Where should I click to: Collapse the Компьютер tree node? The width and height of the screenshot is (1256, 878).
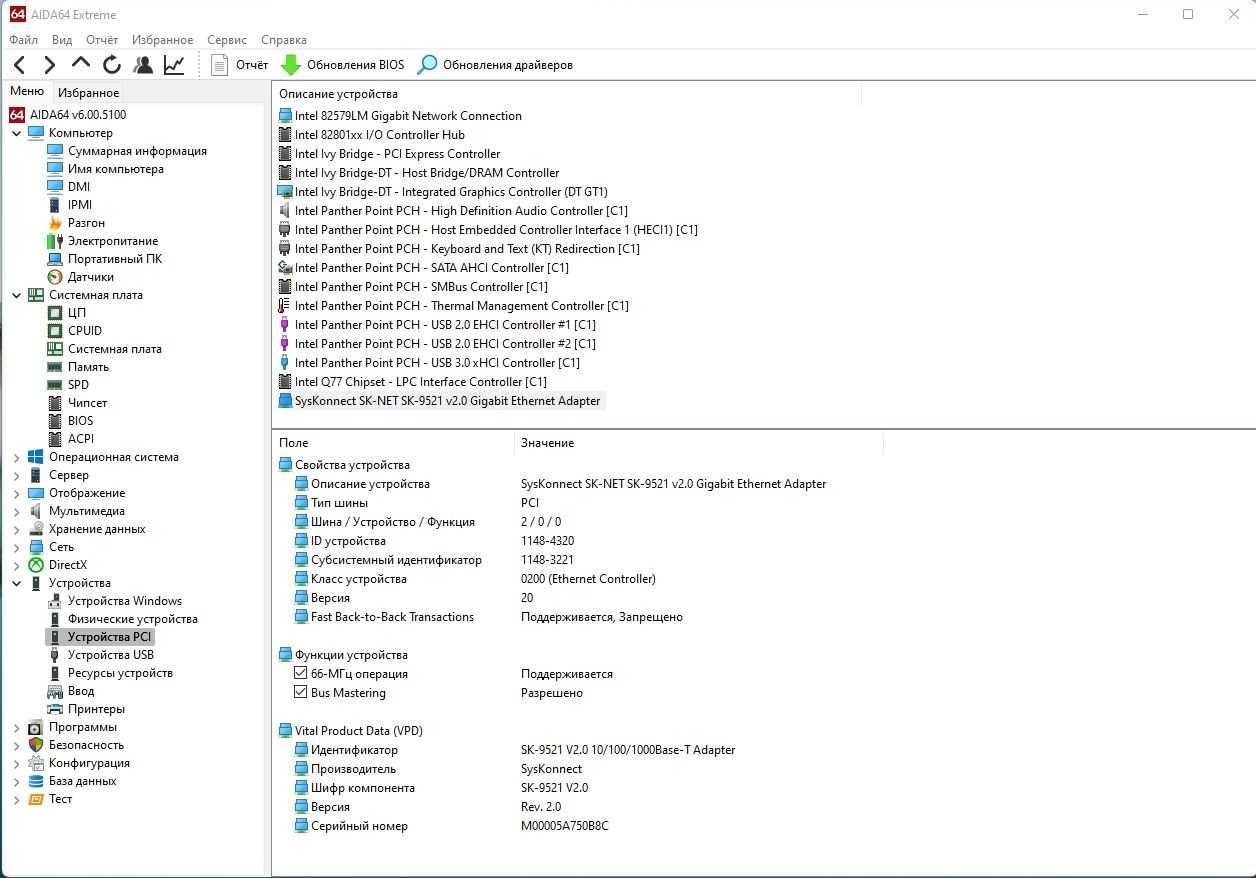pyautogui.click(x=16, y=133)
